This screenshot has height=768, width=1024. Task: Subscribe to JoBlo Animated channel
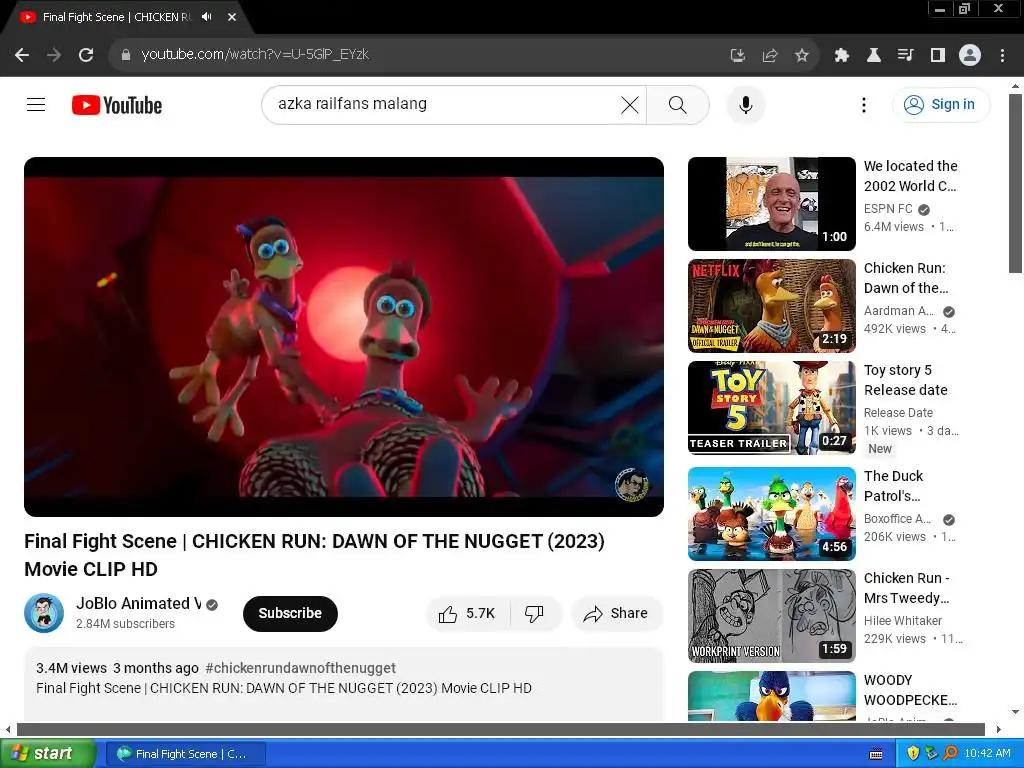(290, 613)
